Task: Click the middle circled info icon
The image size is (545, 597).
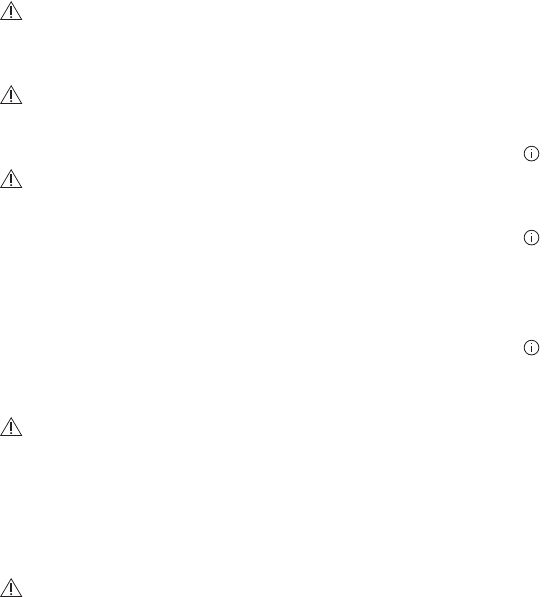Action: click(531, 238)
